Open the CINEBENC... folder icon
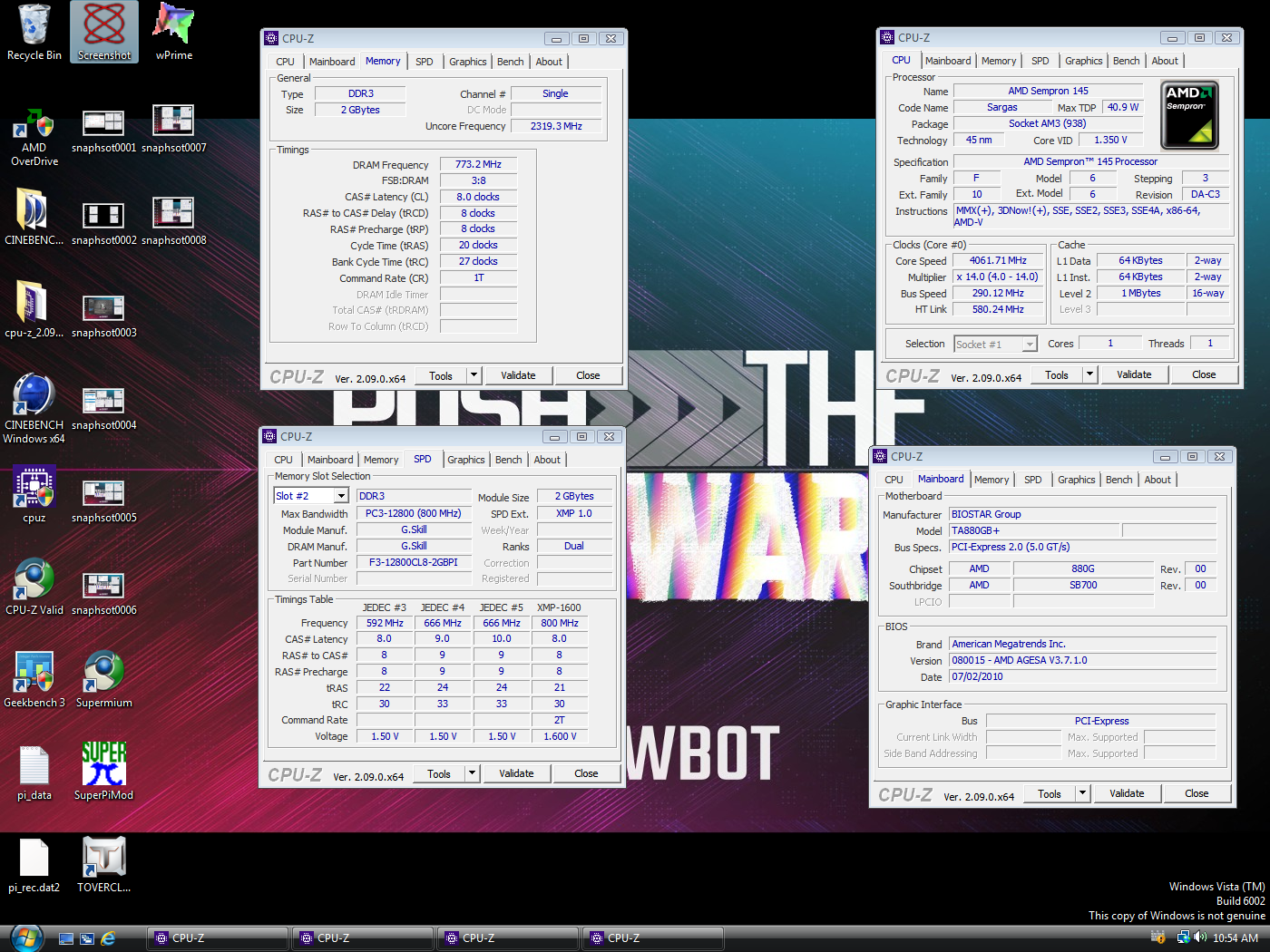The image size is (1270, 952). pyautogui.click(x=34, y=218)
